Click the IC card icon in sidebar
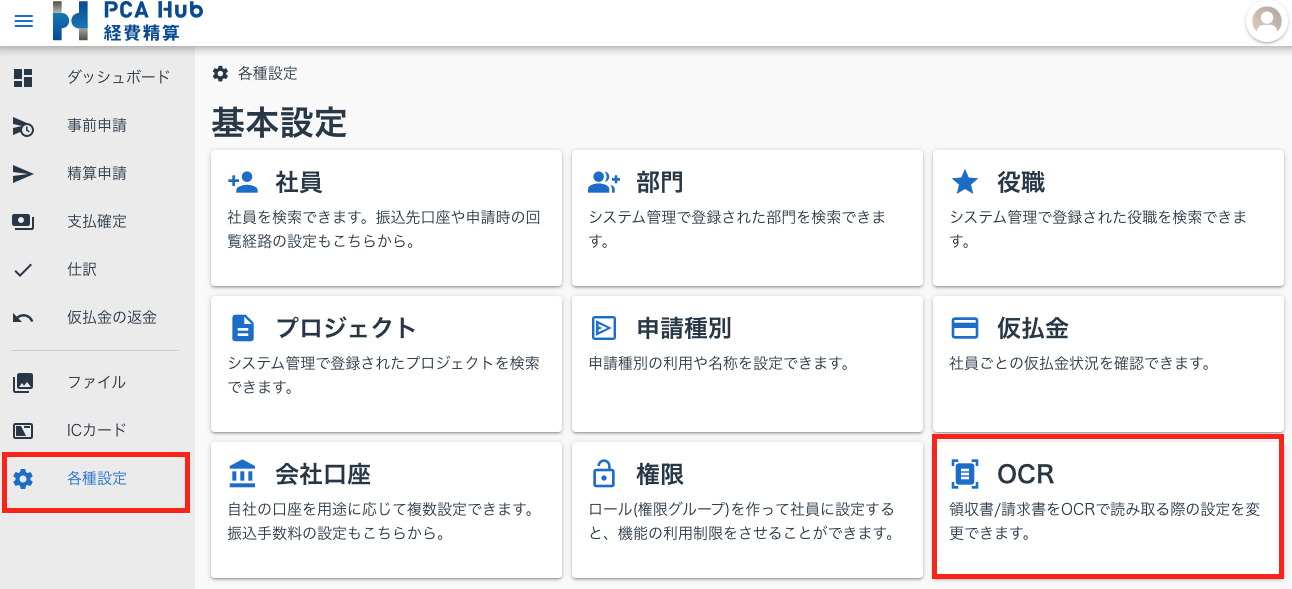Image resolution: width=1292 pixels, height=589 pixels. pos(23,431)
